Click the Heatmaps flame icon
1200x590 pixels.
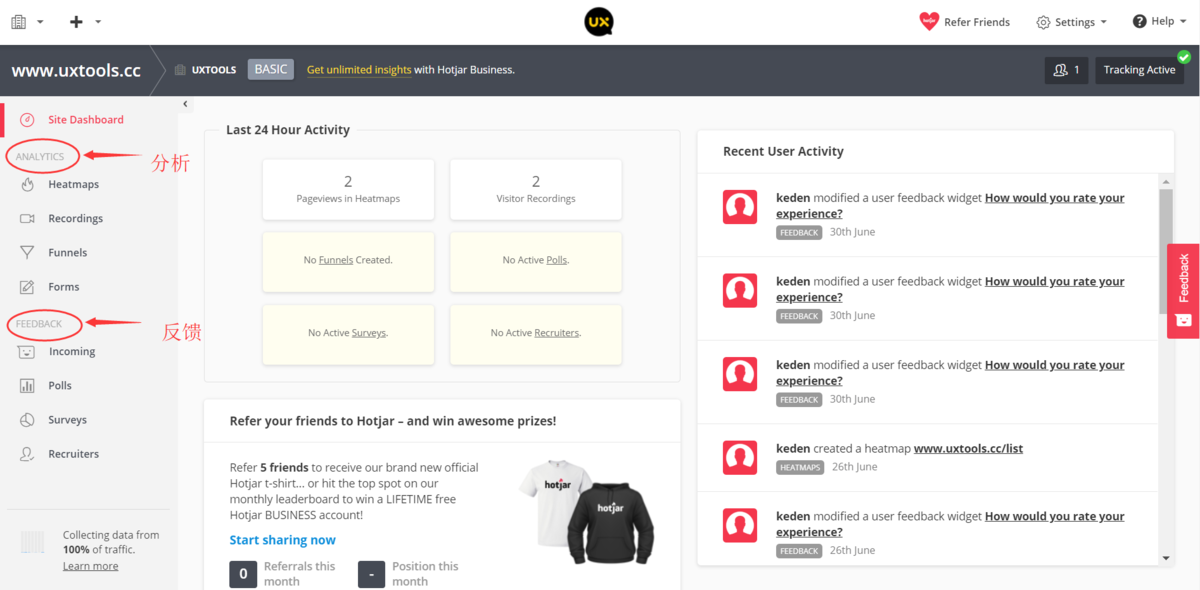pos(27,184)
